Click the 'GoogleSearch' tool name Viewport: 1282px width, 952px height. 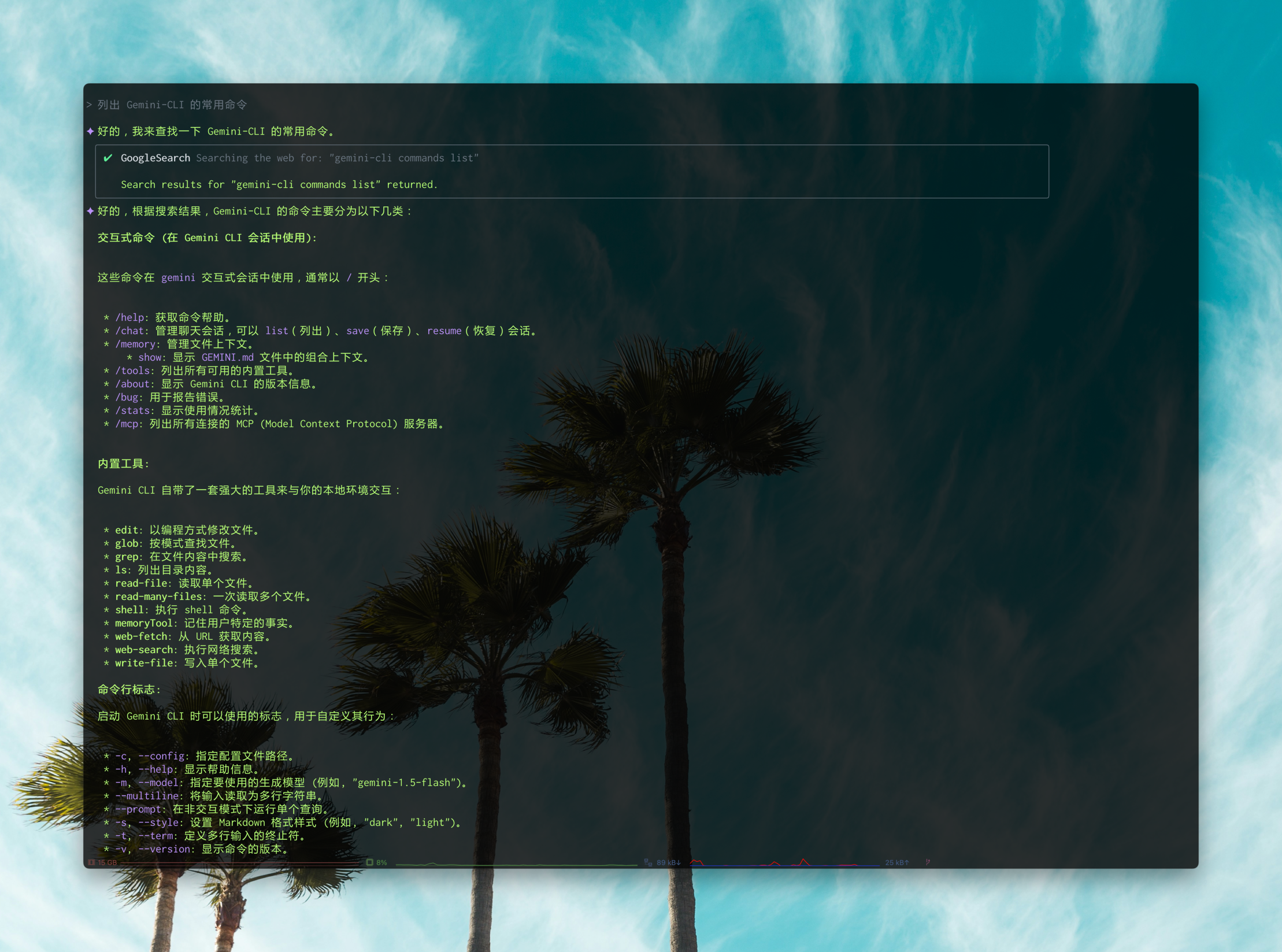155,158
